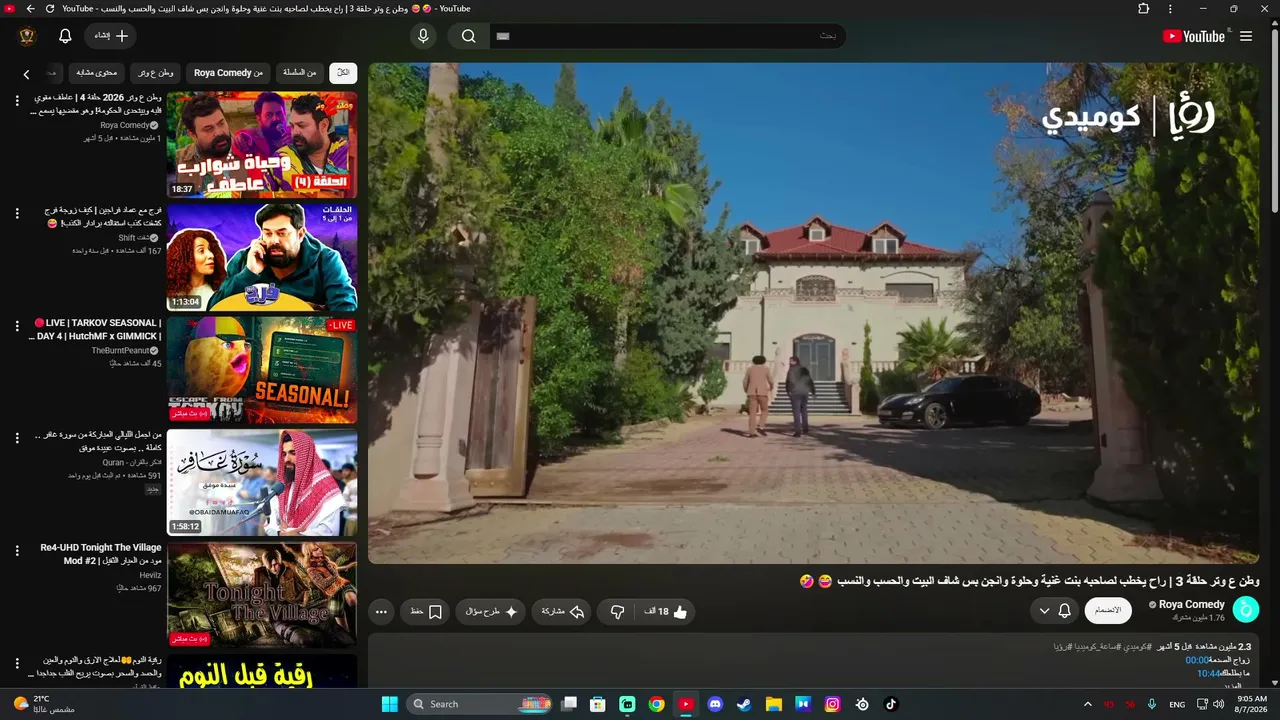Open 'Re4-UHD Tonight The Village' title
Viewport: 1280px width, 720px height.
(100, 554)
